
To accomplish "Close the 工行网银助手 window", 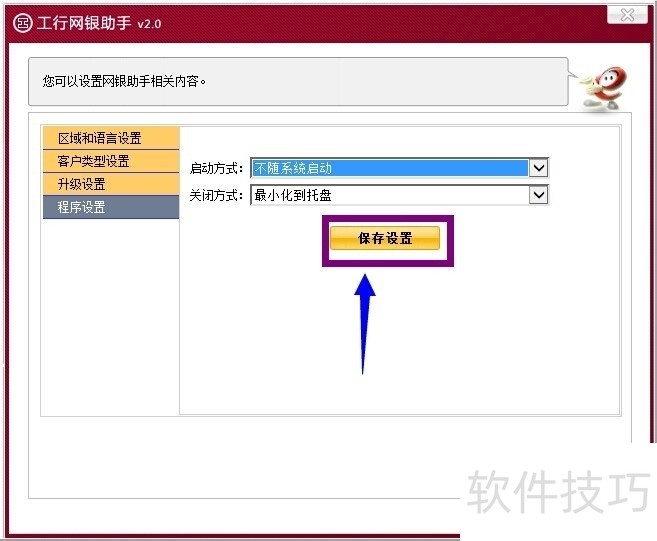I will [x=627, y=14].
